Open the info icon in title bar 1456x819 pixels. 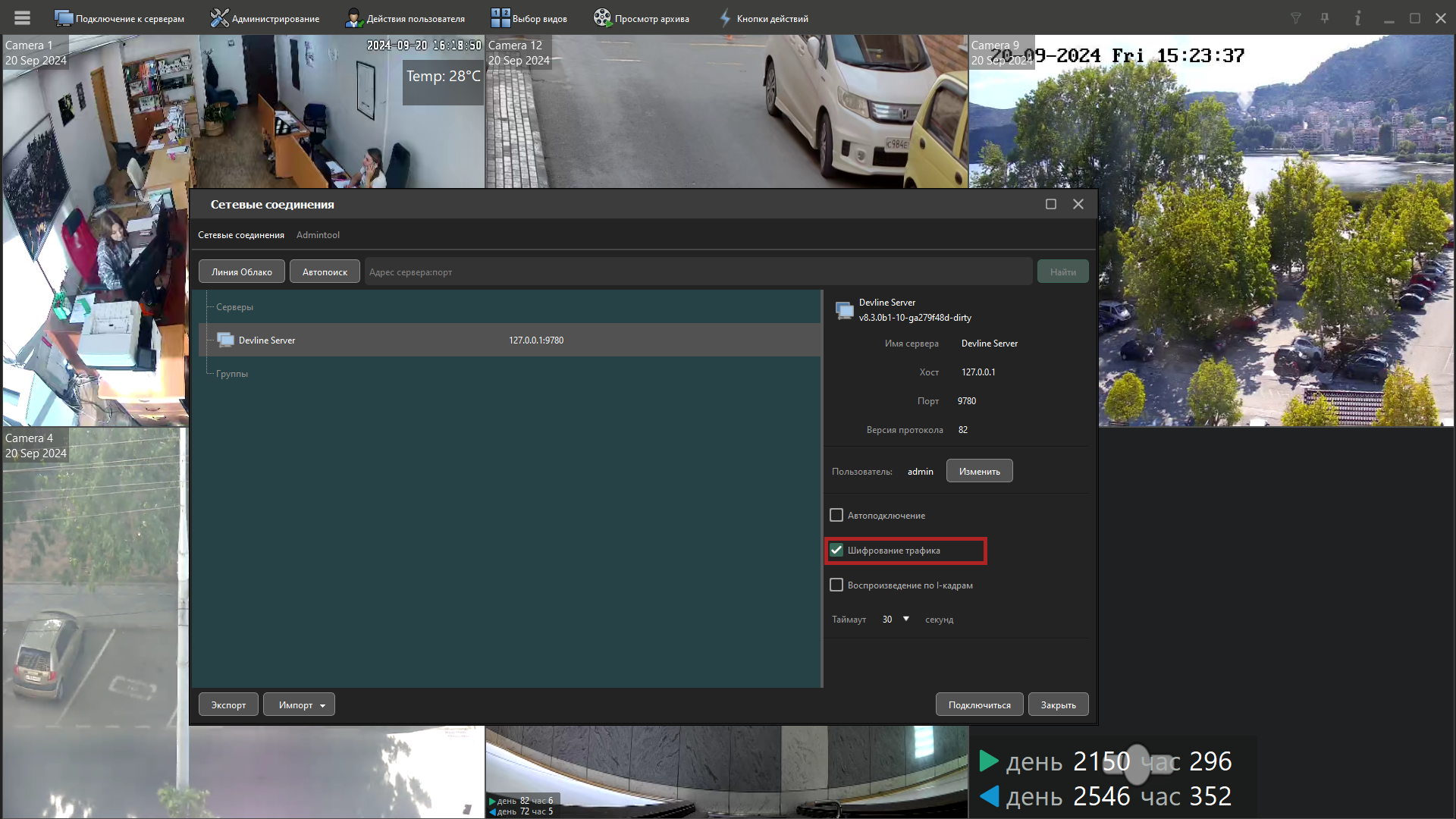1357,18
